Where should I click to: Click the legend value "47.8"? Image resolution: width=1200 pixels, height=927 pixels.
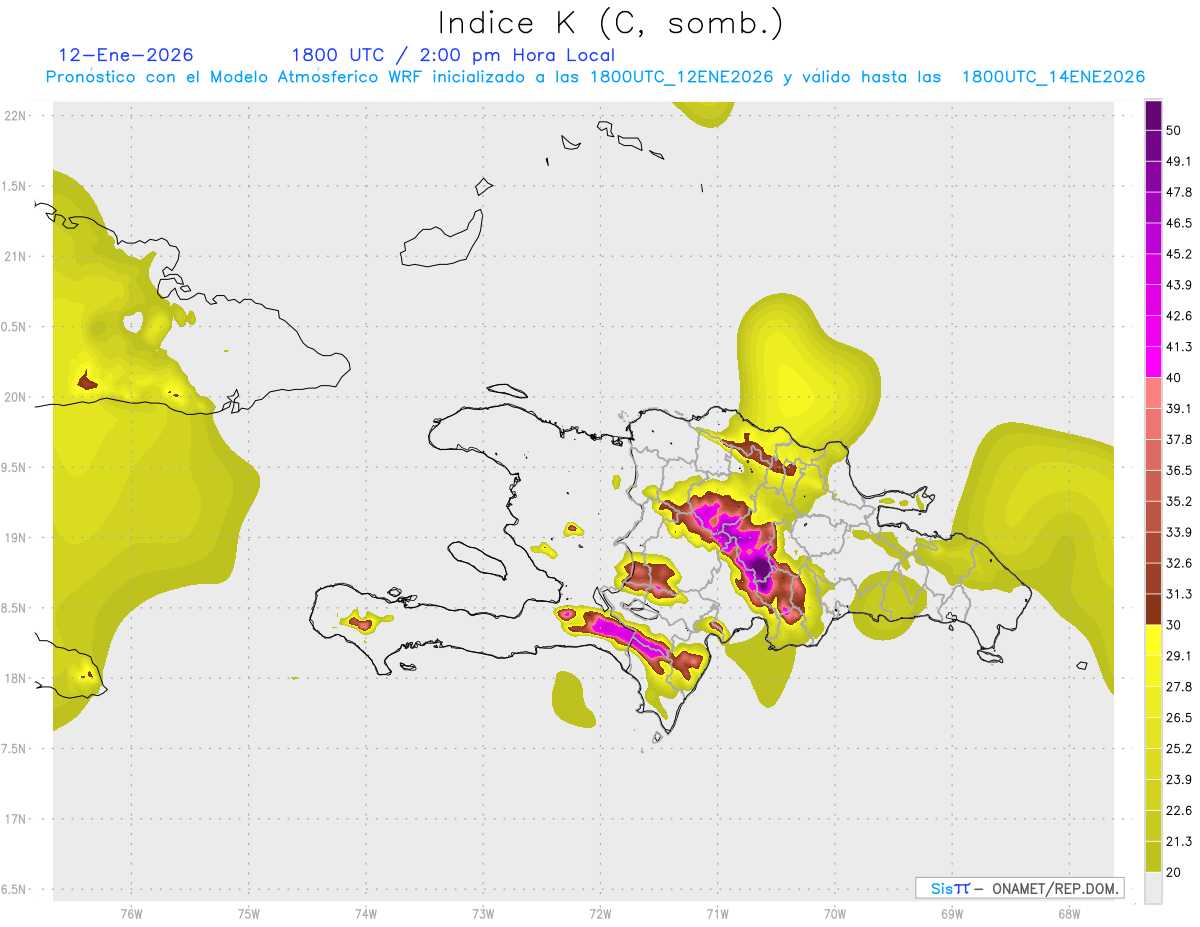[x=1179, y=192]
